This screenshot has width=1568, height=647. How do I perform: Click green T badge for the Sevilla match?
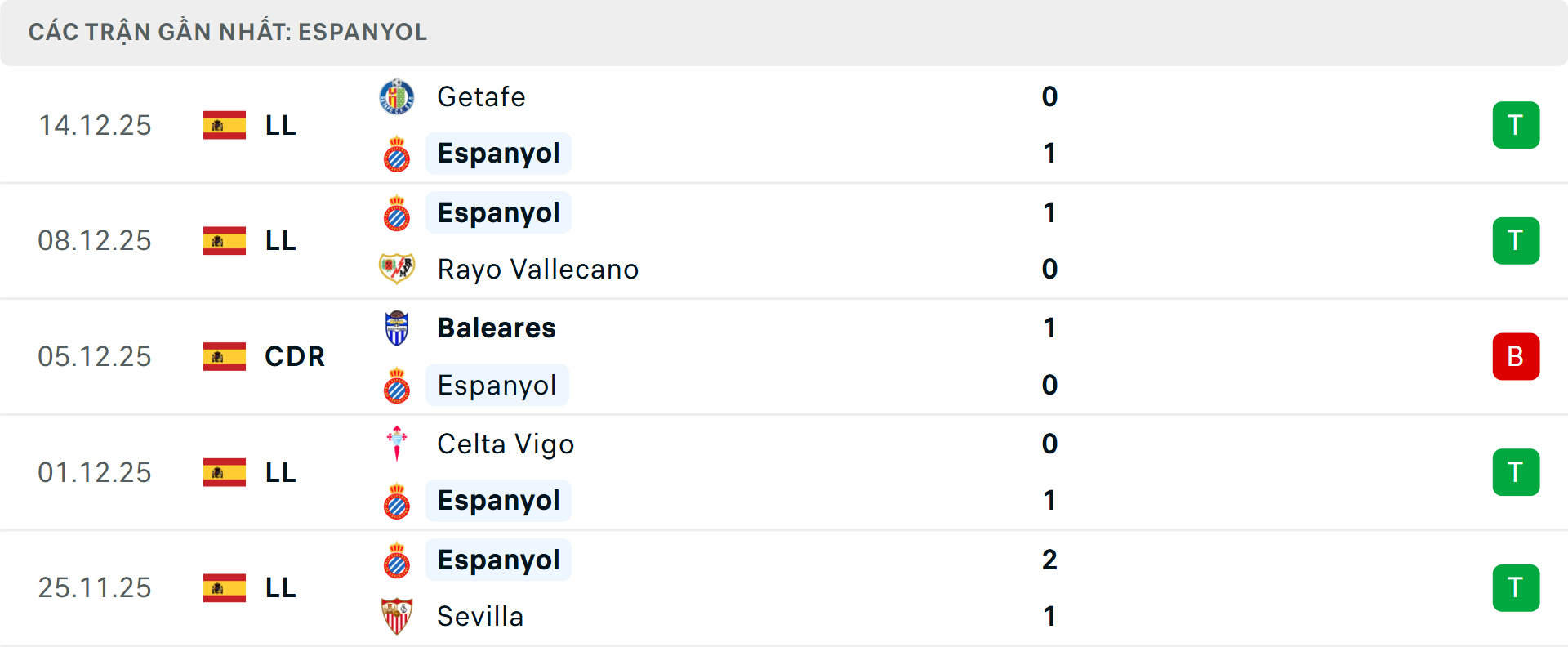click(1516, 587)
